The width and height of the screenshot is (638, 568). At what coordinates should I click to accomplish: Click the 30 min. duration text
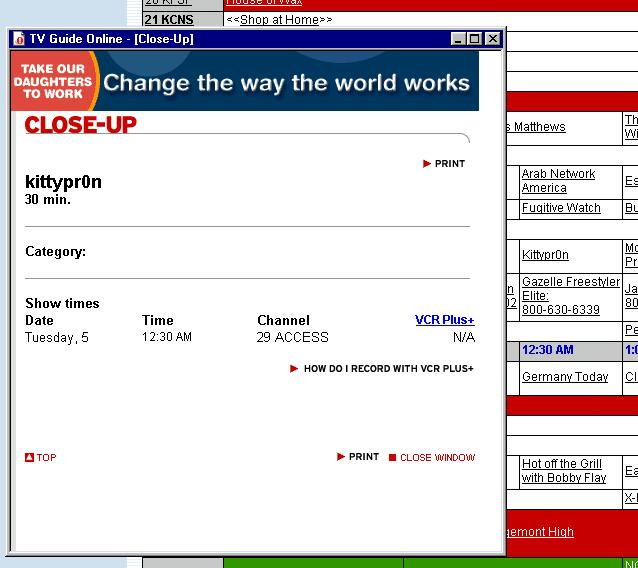point(48,199)
